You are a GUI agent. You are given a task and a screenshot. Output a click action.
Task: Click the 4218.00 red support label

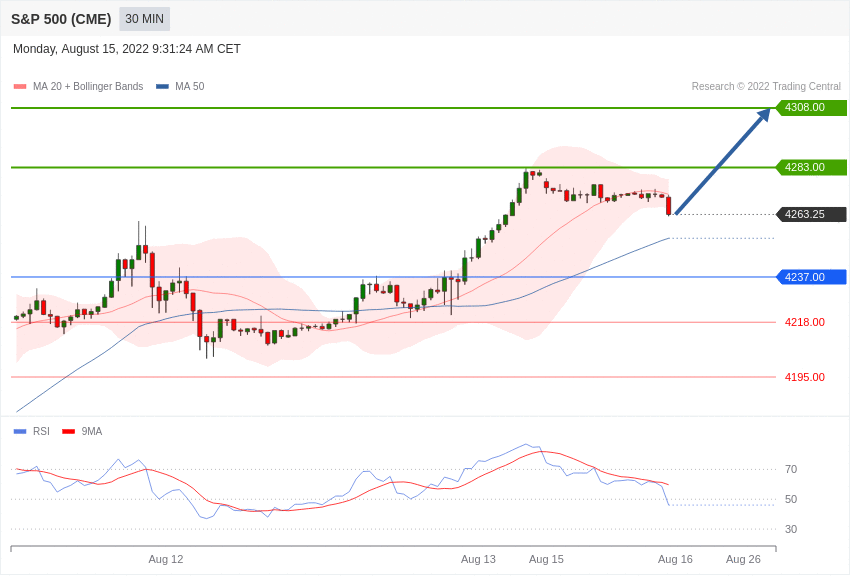[x=804, y=322]
